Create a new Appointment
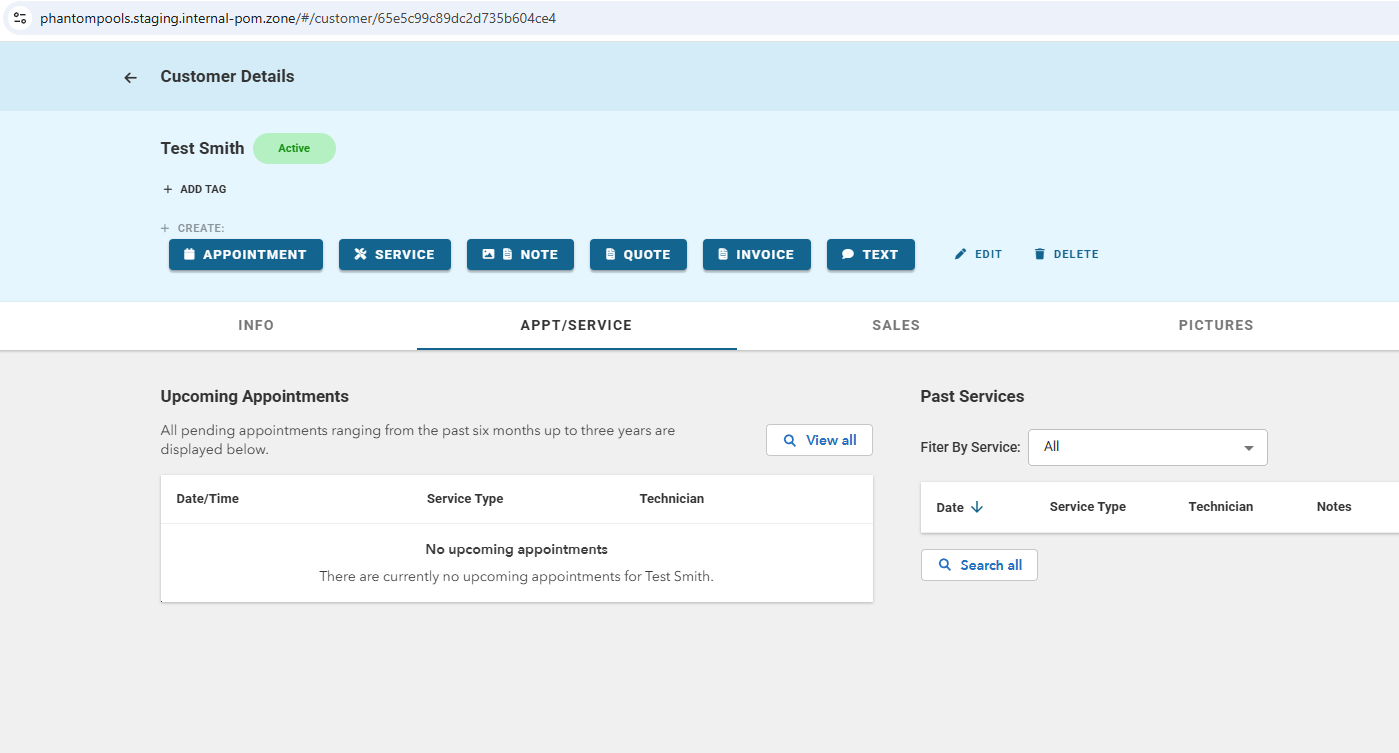Screen dimensions: 1399x753 pyautogui.click(x=245, y=254)
